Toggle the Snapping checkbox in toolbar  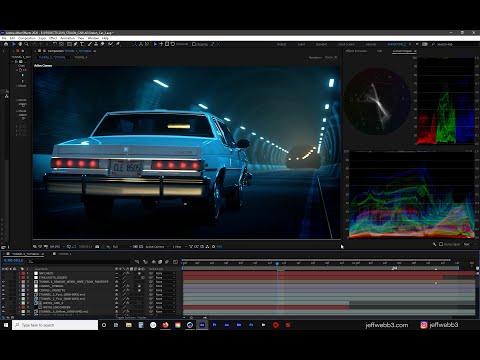[194, 44]
